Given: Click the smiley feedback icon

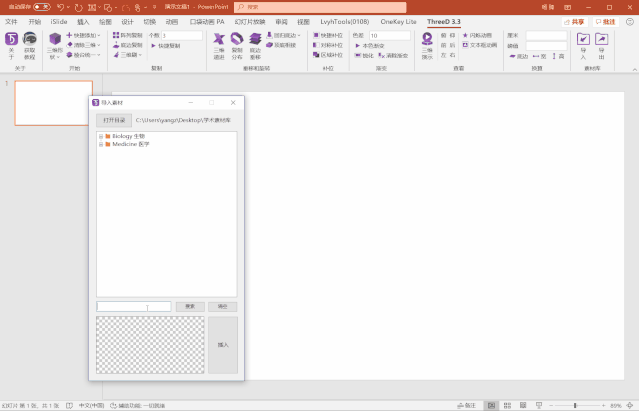Looking at the screenshot, I should pyautogui.click(x=630, y=22).
